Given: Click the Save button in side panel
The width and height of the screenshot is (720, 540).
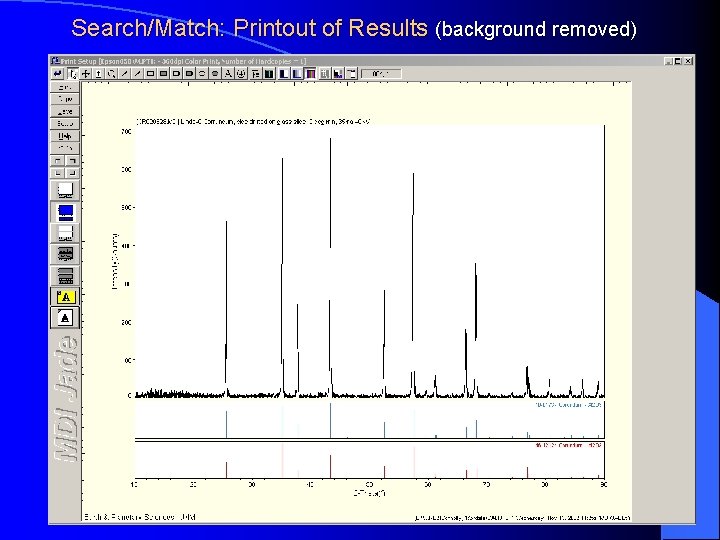Looking at the screenshot, I should (65, 112).
